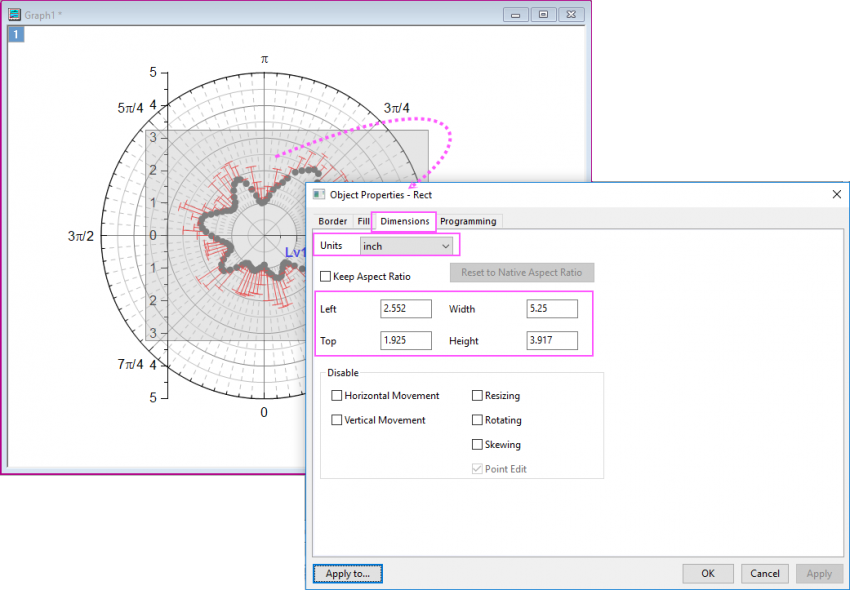Toggle the Resizing checkbox
This screenshot has width=850, height=590.
tap(477, 396)
